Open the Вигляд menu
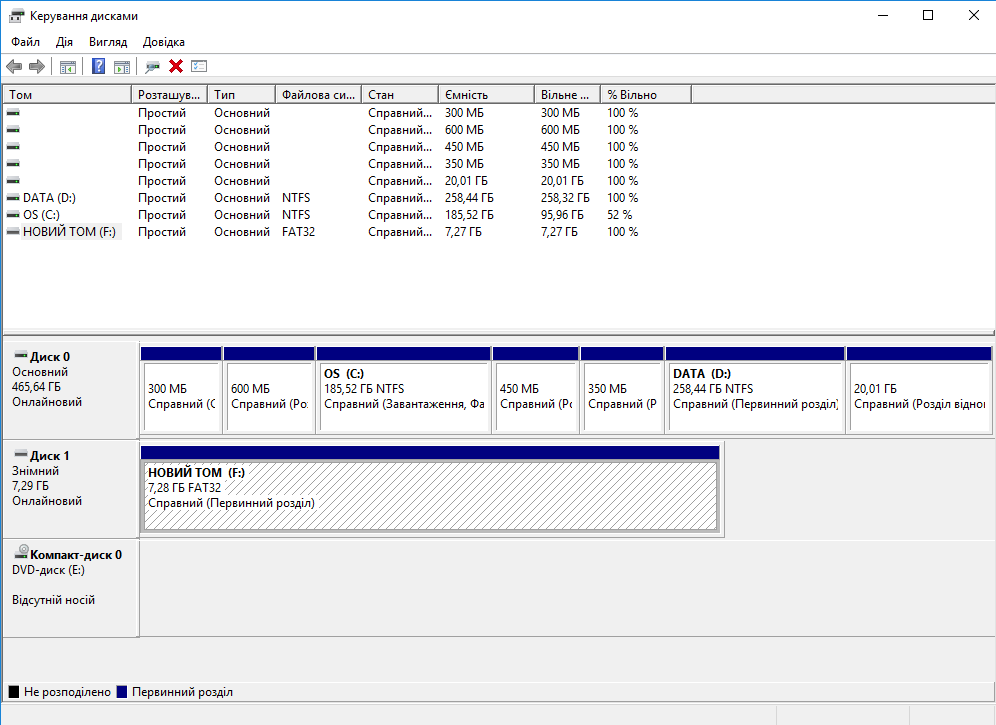The height and width of the screenshot is (725, 996). (108, 42)
